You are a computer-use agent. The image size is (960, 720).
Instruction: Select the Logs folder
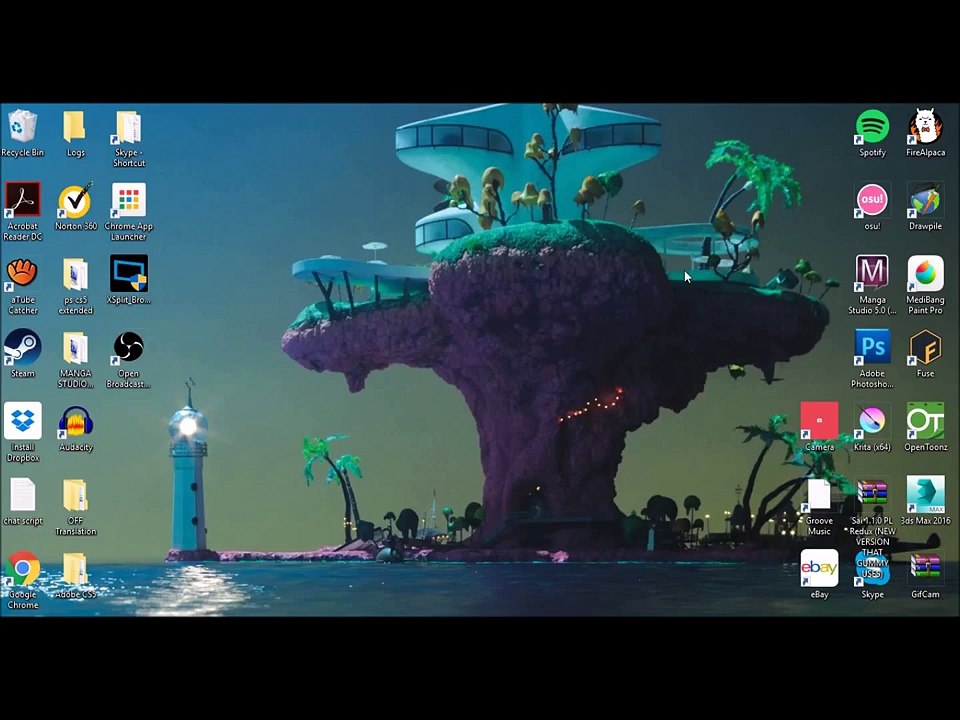(75, 126)
